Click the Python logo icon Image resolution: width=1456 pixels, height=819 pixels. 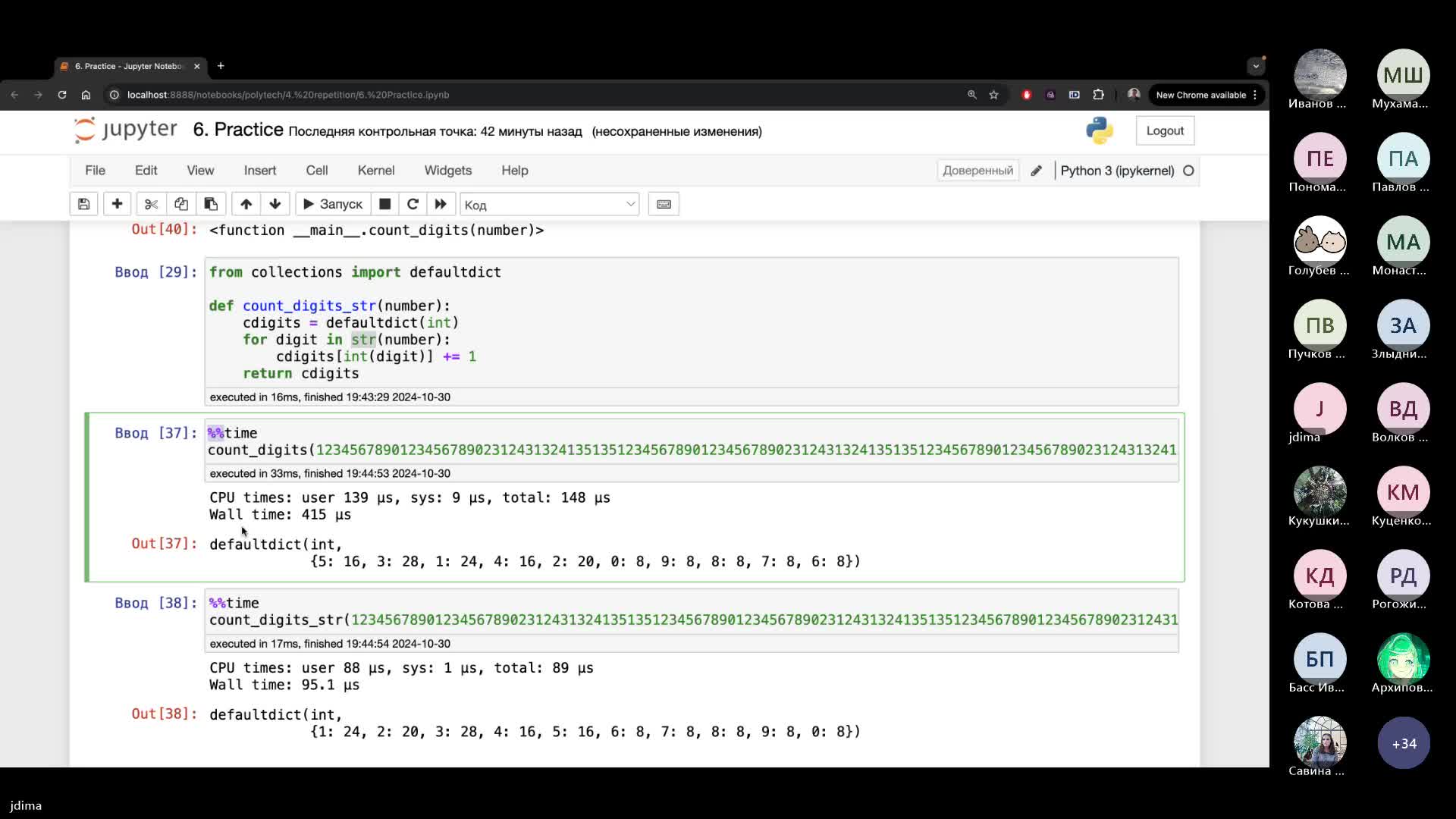[x=1099, y=130]
